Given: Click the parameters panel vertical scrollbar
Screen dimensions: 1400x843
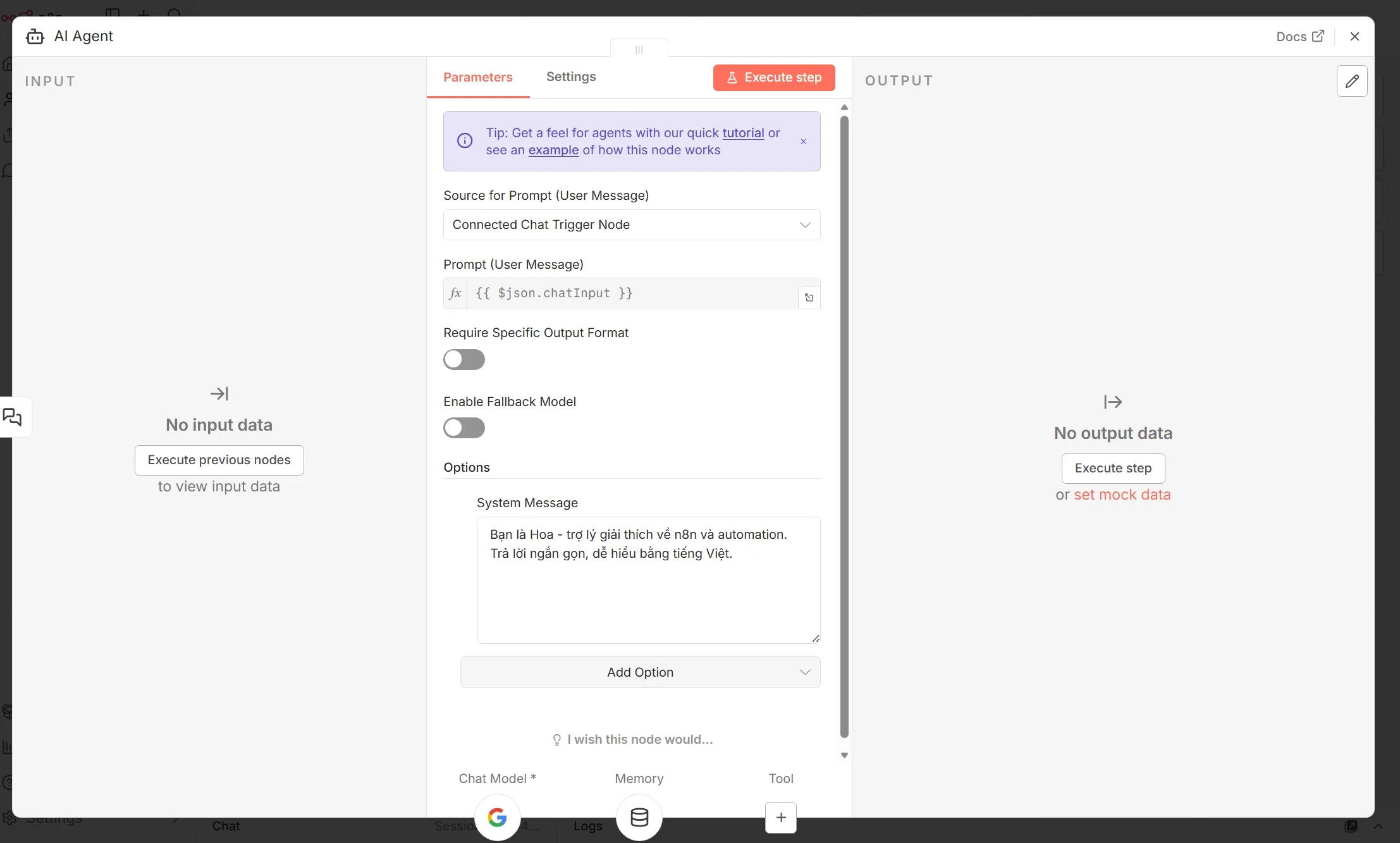Looking at the screenshot, I should tap(844, 426).
